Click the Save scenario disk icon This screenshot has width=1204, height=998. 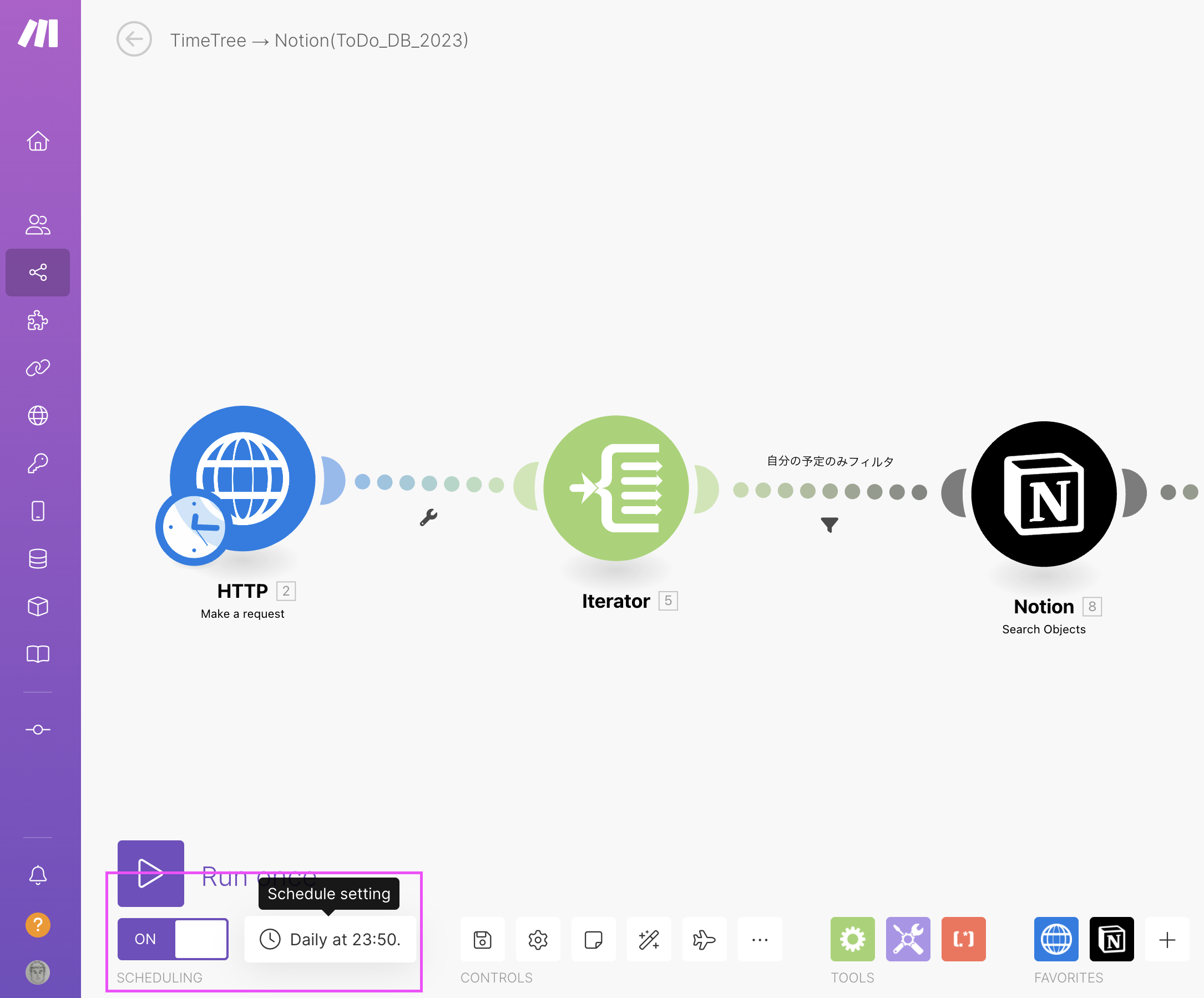coord(482,940)
